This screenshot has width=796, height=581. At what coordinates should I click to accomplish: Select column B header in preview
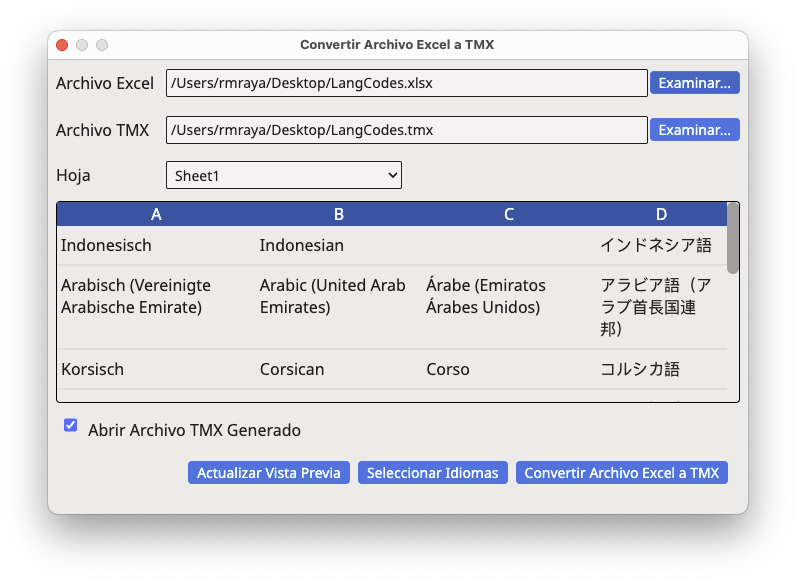[x=339, y=214]
